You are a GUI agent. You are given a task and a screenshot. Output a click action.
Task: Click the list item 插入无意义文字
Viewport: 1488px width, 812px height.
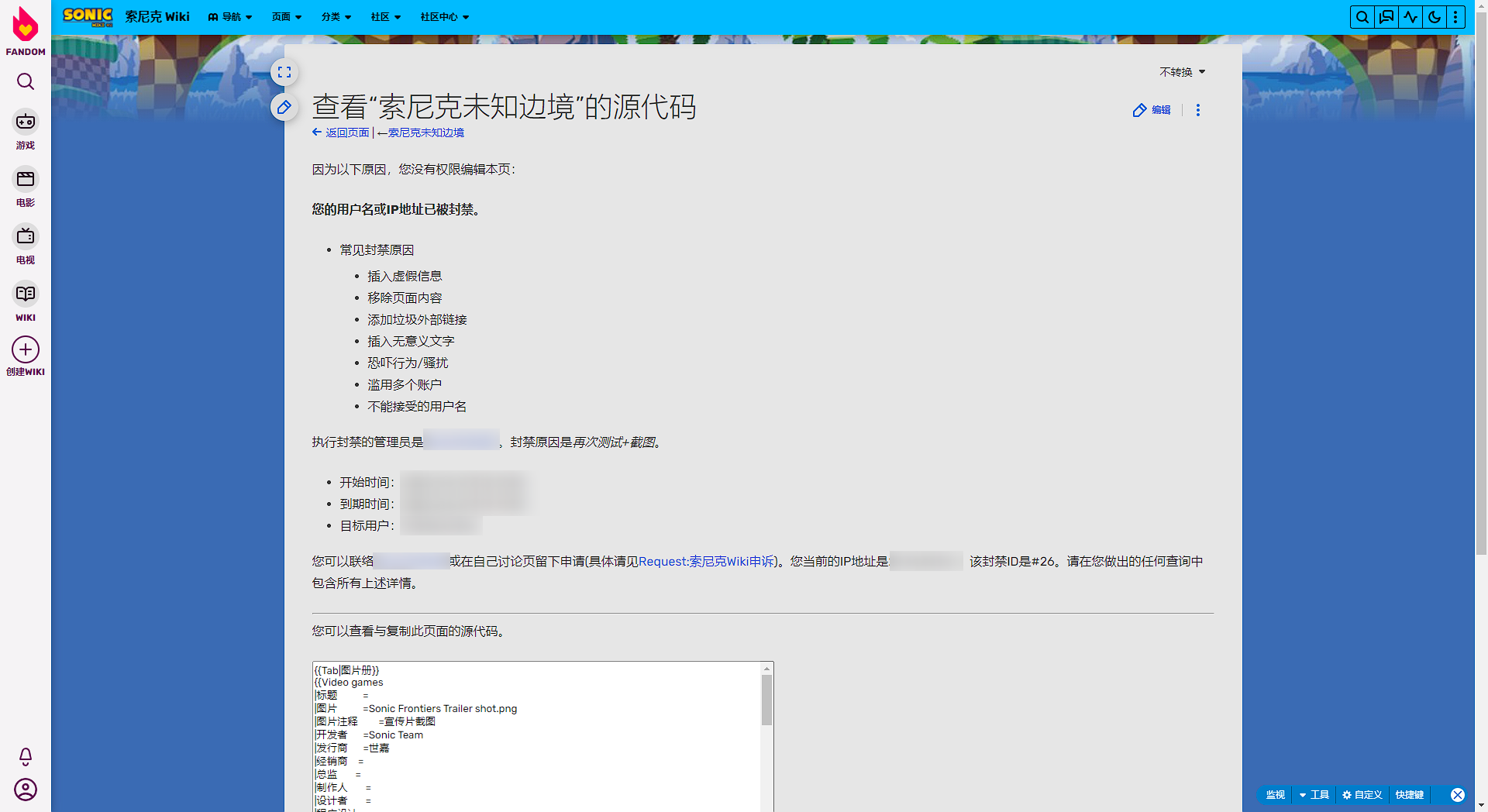pos(411,342)
